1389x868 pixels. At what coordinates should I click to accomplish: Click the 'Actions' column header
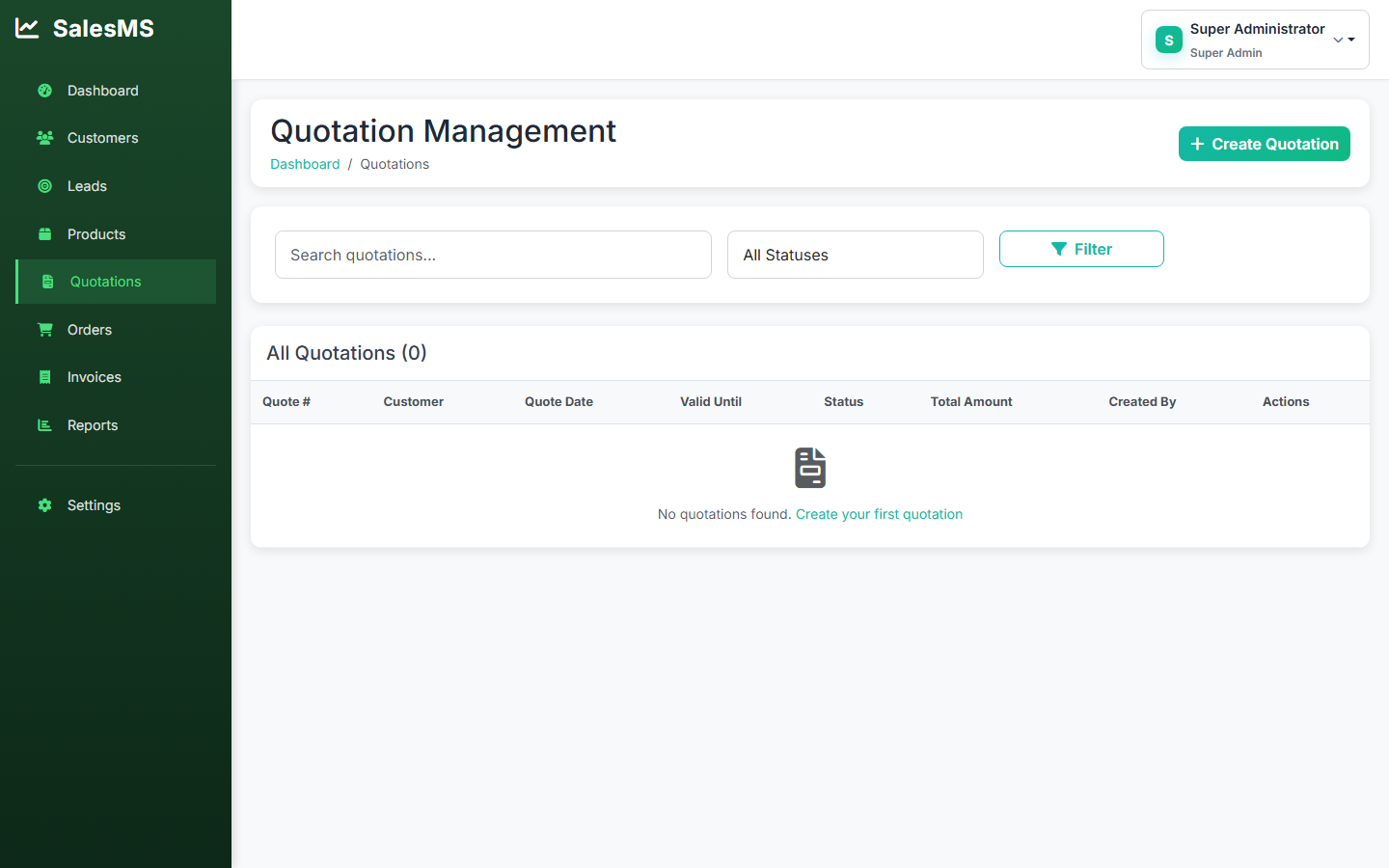coord(1286,402)
